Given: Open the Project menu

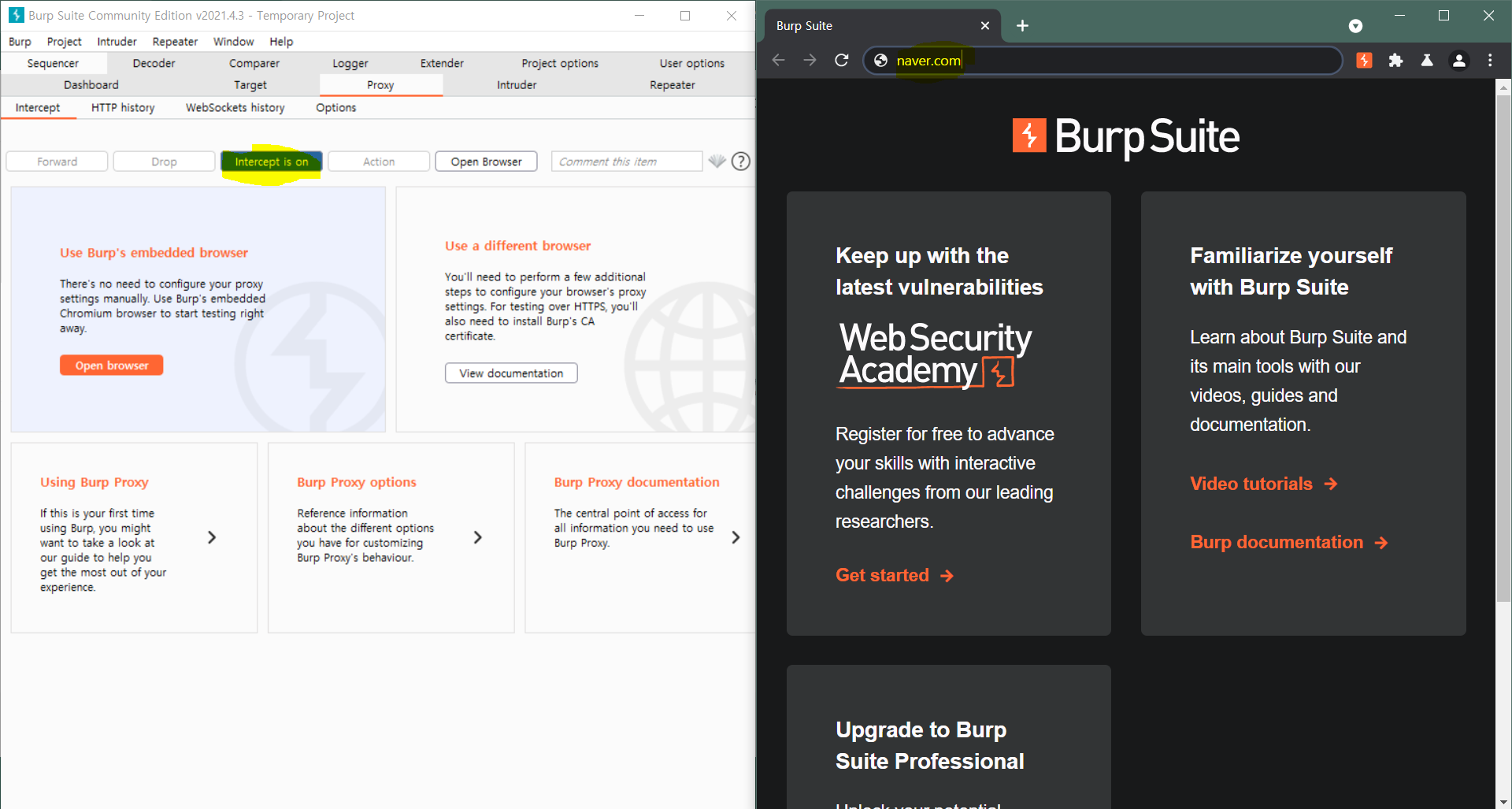Looking at the screenshot, I should [x=64, y=42].
